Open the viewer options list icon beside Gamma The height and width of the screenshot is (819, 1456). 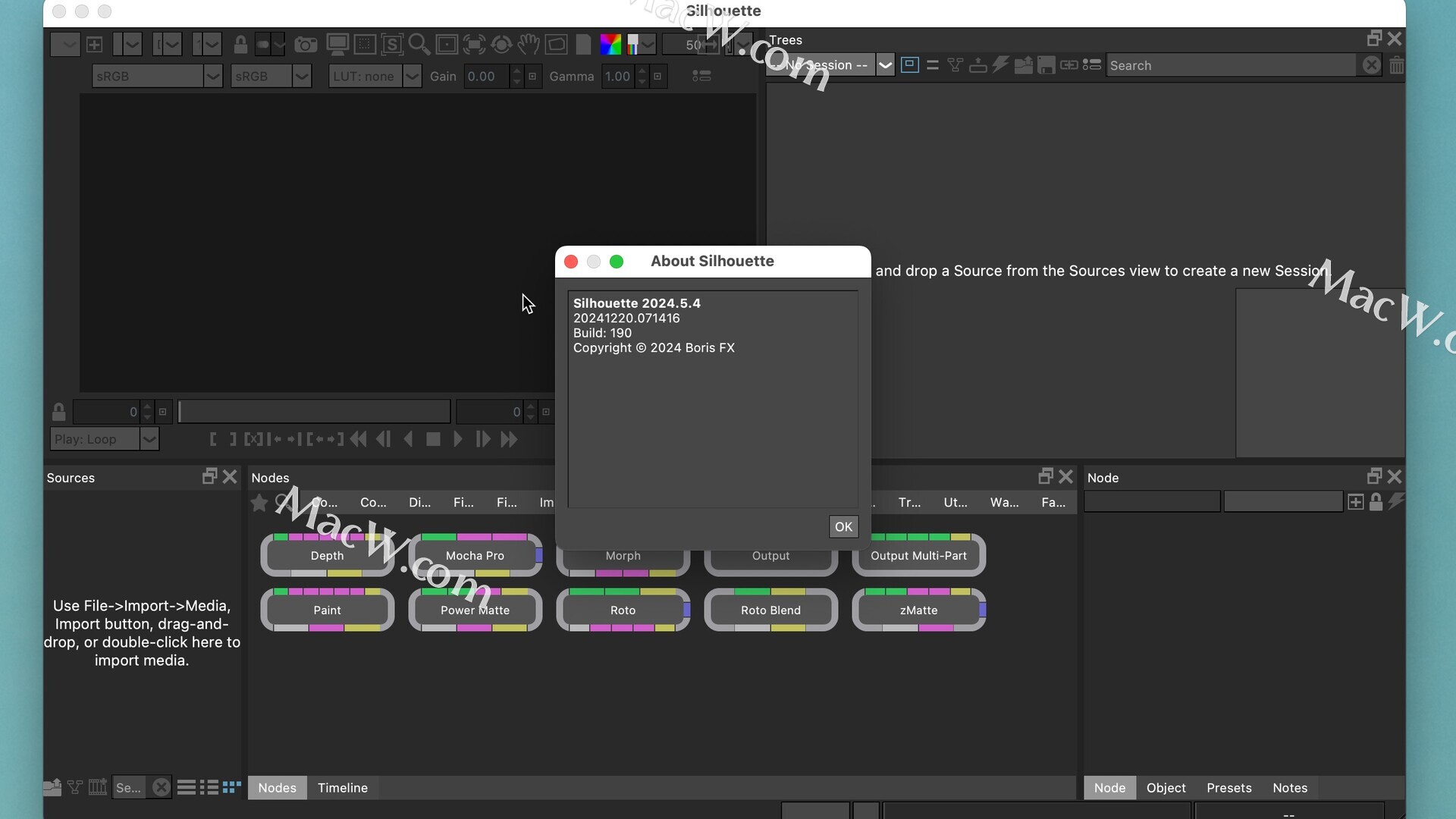[x=701, y=76]
